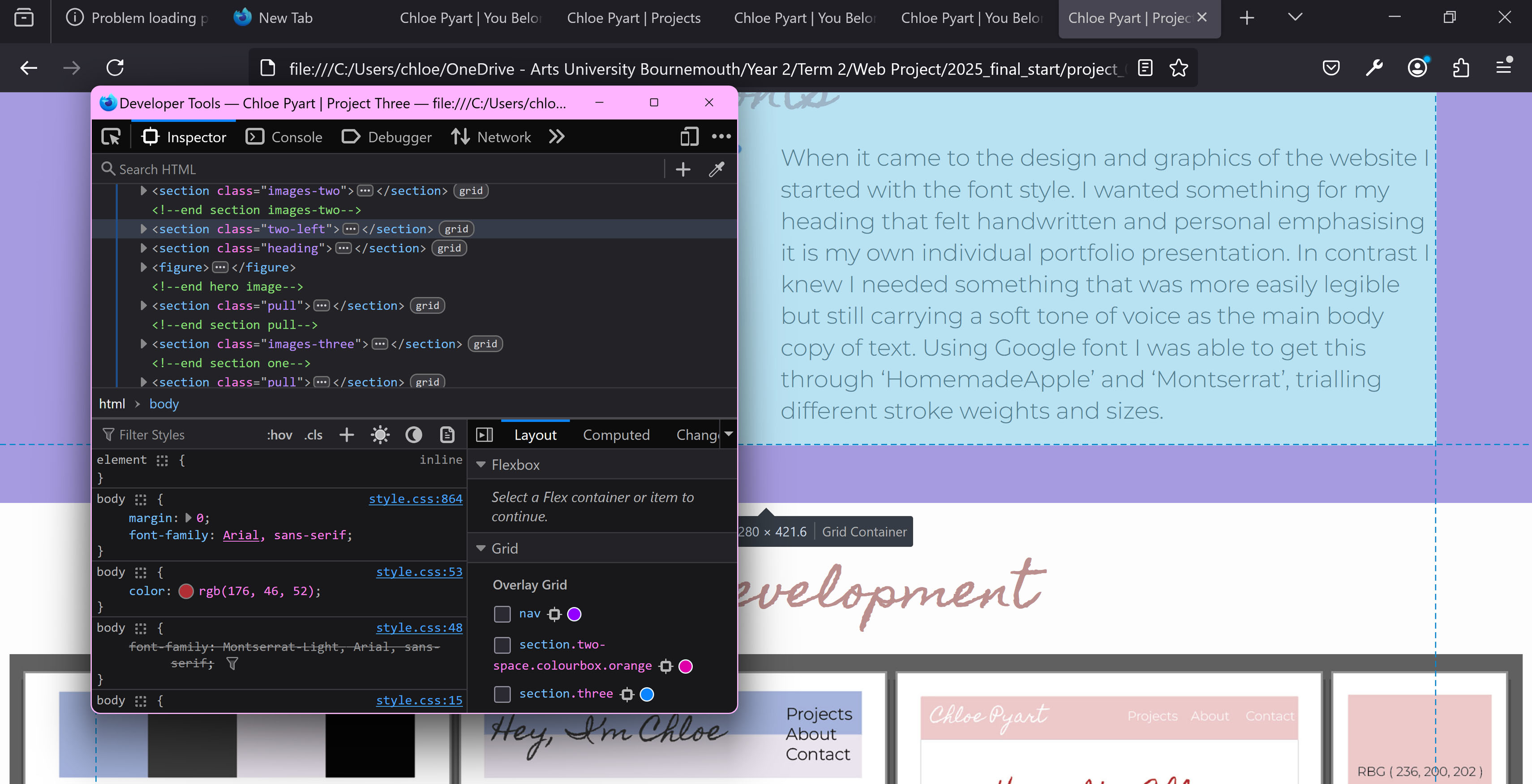This screenshot has height=784, width=1532.
Task: Switch to the Console panel
Action: pyautogui.click(x=283, y=137)
